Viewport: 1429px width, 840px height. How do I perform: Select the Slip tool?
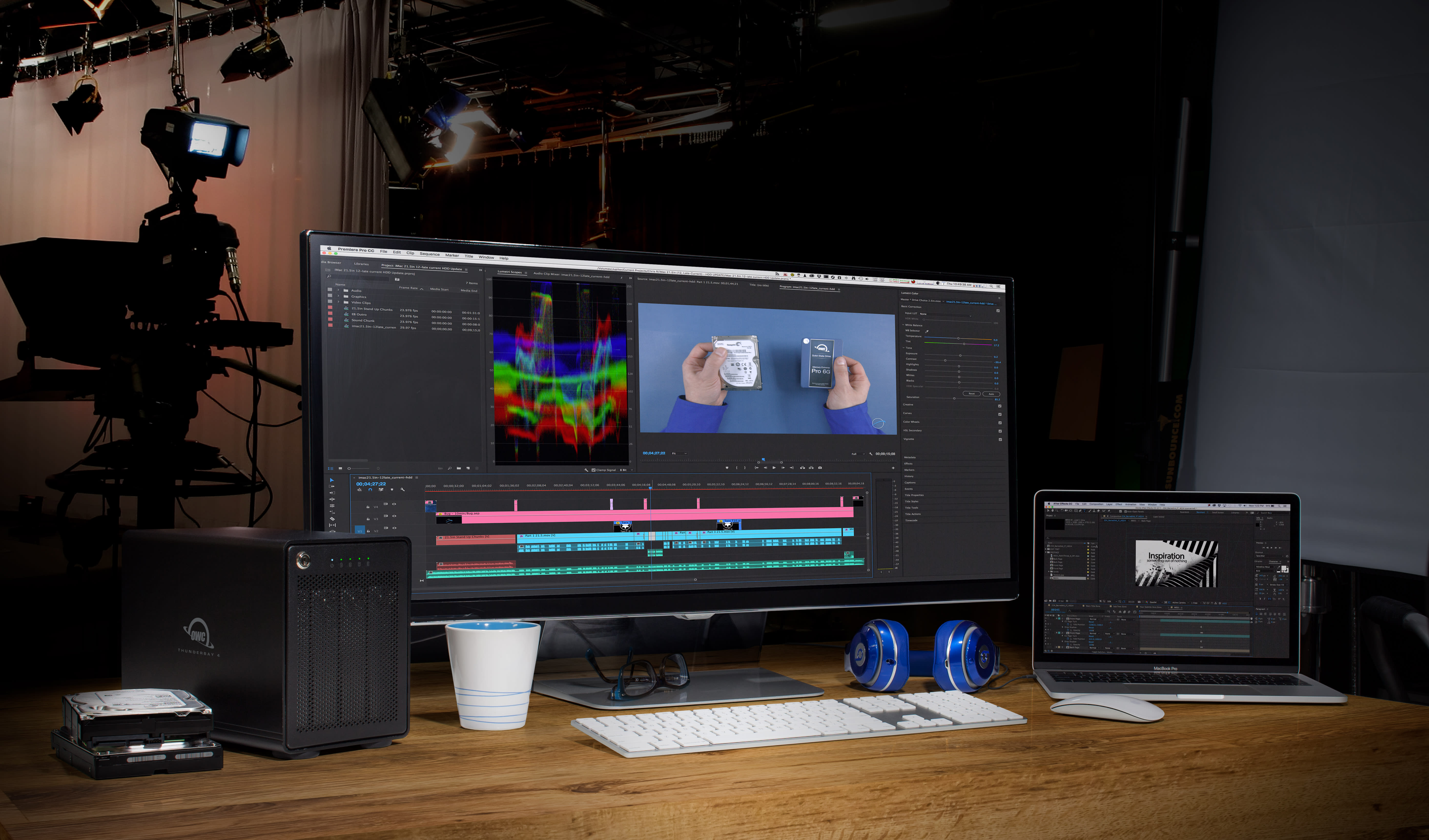pos(332,525)
